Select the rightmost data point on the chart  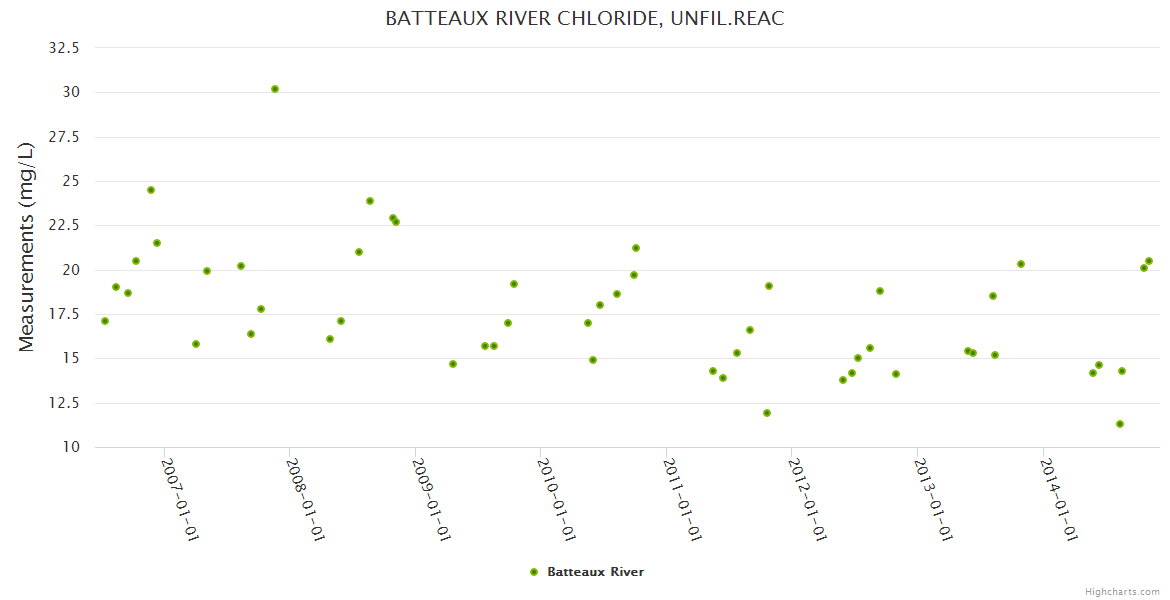click(x=1149, y=261)
